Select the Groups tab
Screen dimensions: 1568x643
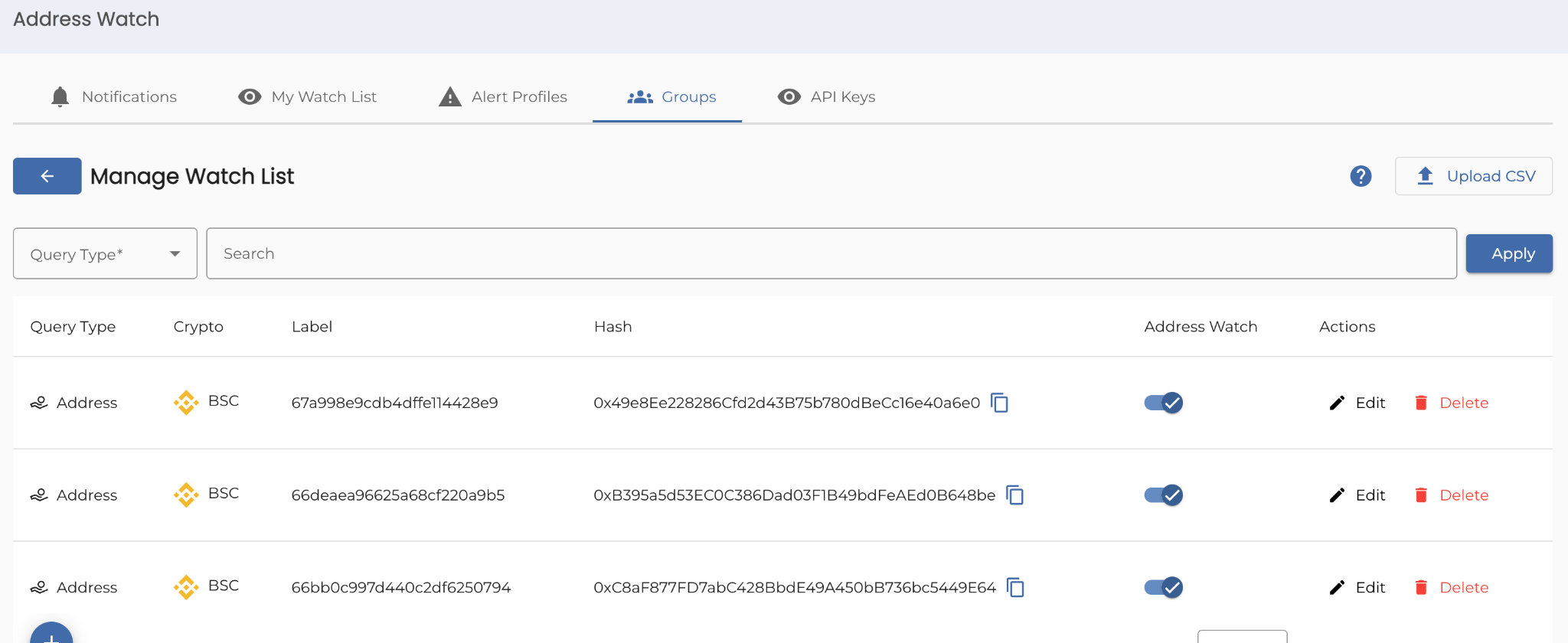click(x=667, y=97)
